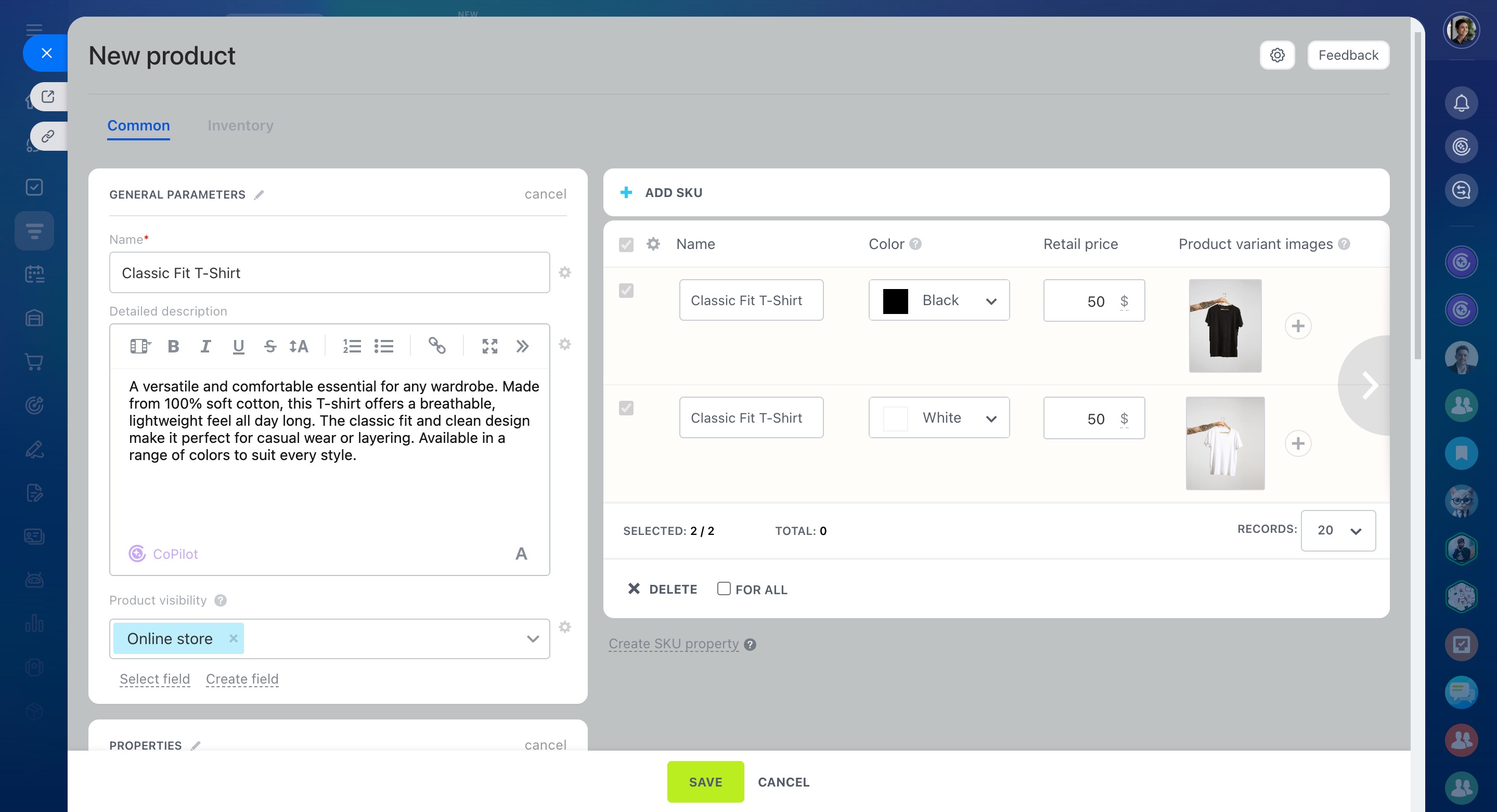Switch to the Inventory tab
Image resolution: width=1497 pixels, height=812 pixels.
(x=240, y=125)
